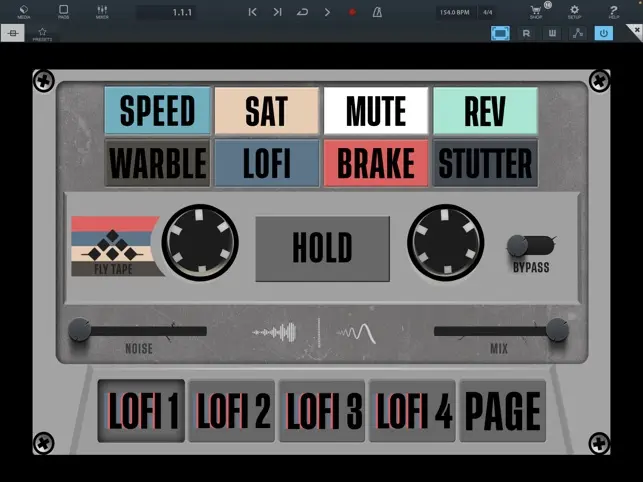Open the Mixer panel

click(x=102, y=12)
